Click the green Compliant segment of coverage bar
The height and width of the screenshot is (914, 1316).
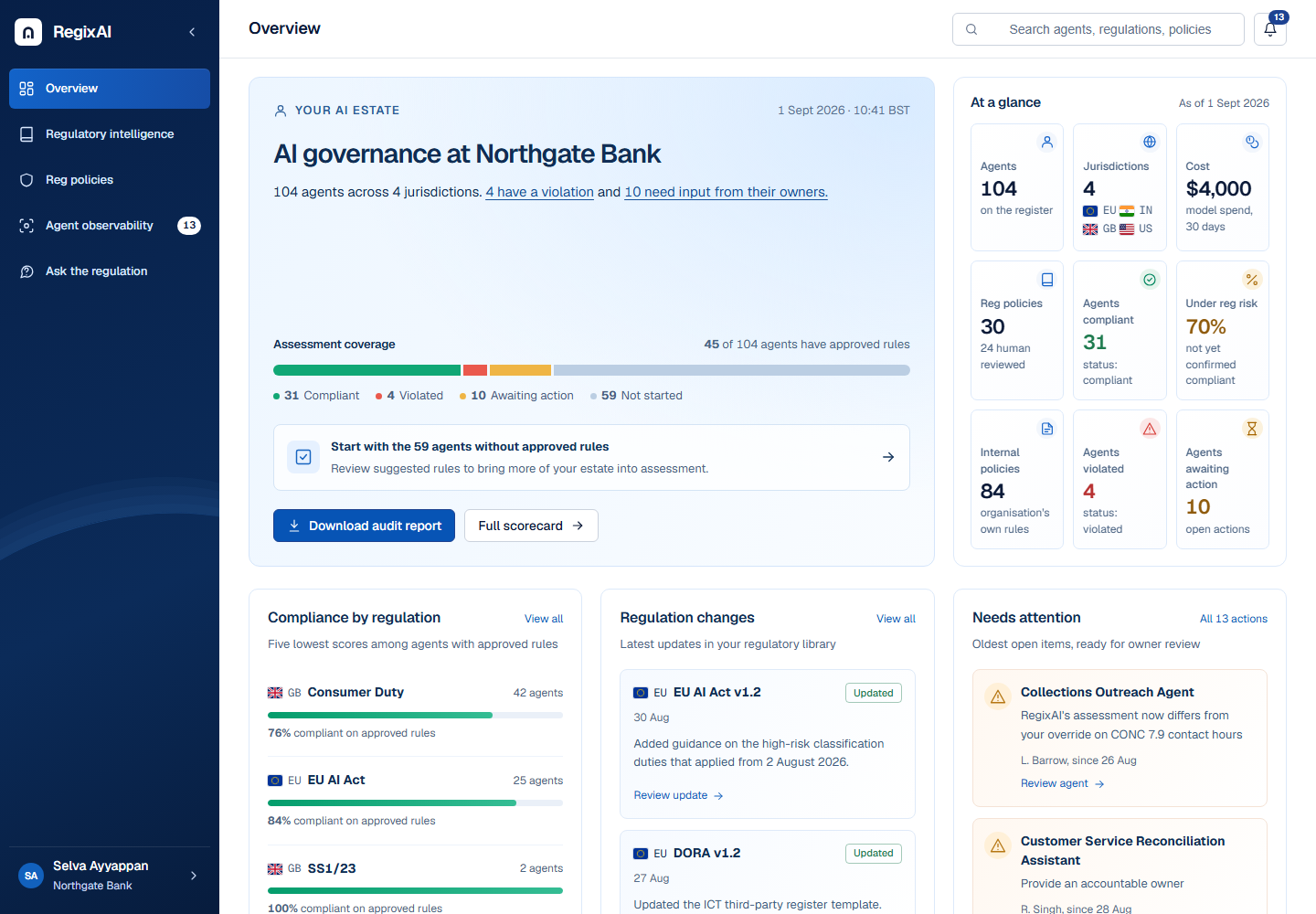366,370
